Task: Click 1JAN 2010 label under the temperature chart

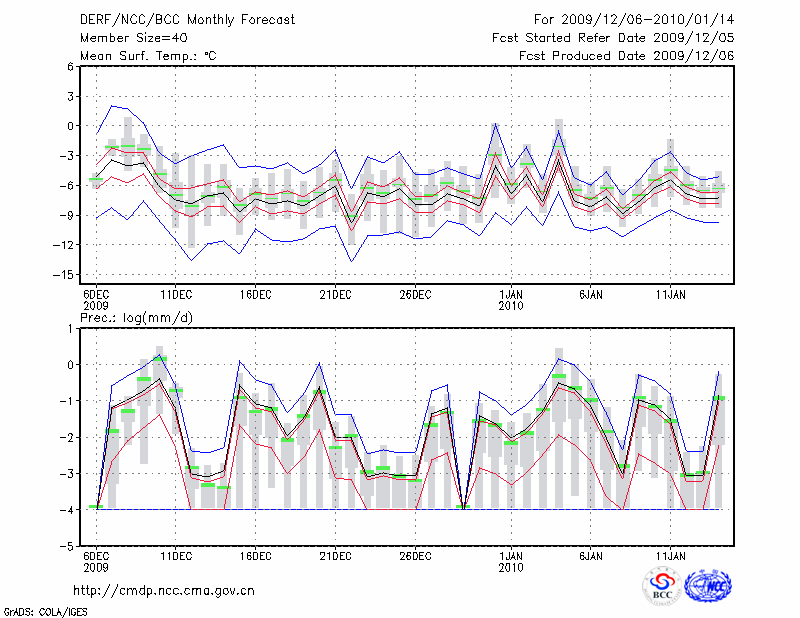Action: click(x=511, y=300)
